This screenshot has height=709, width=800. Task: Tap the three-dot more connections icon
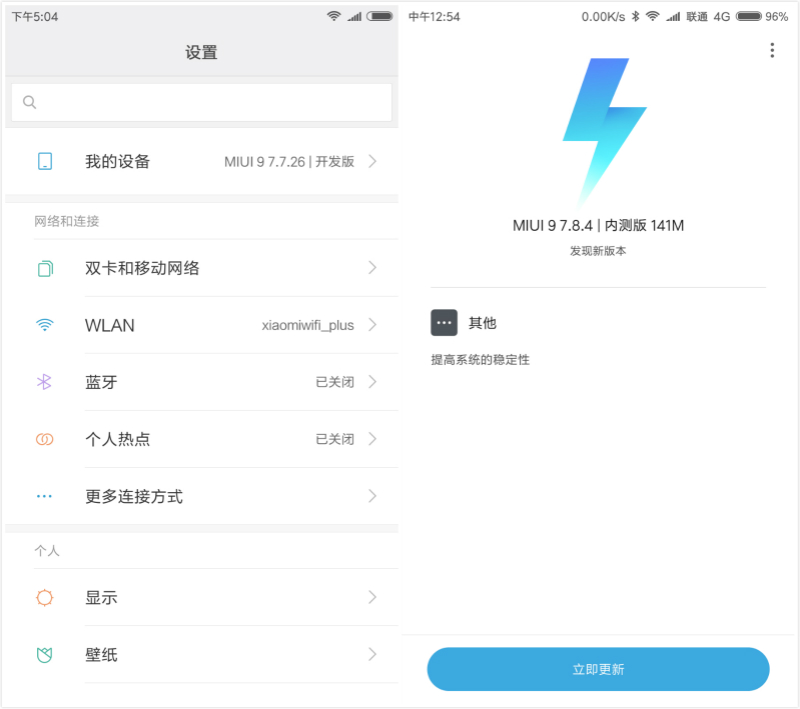[44, 496]
